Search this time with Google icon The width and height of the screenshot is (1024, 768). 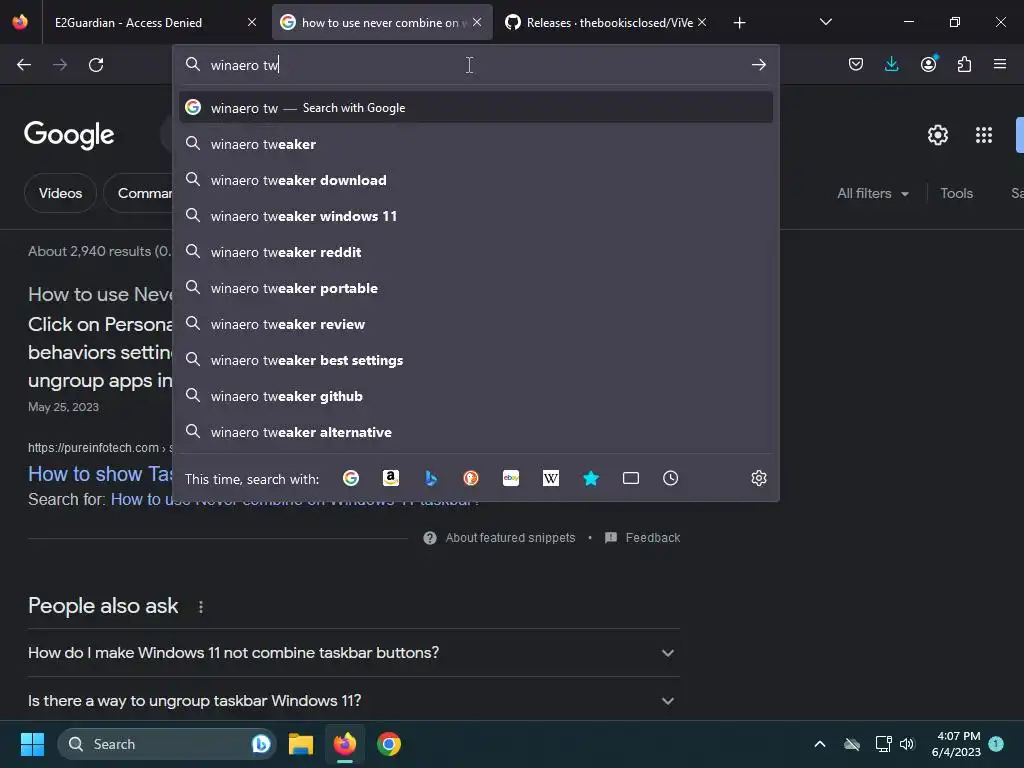pyautogui.click(x=351, y=479)
